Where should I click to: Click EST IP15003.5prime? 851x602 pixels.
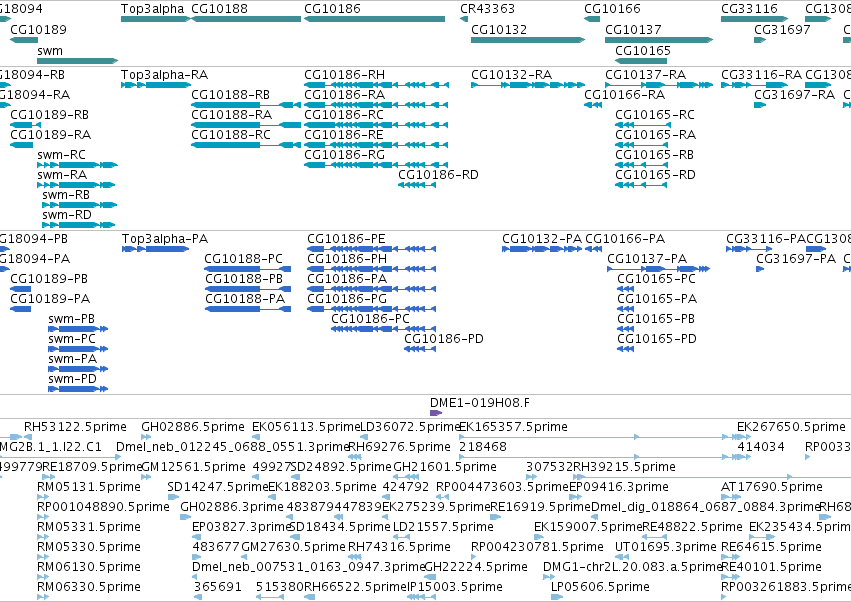[x=421, y=597]
